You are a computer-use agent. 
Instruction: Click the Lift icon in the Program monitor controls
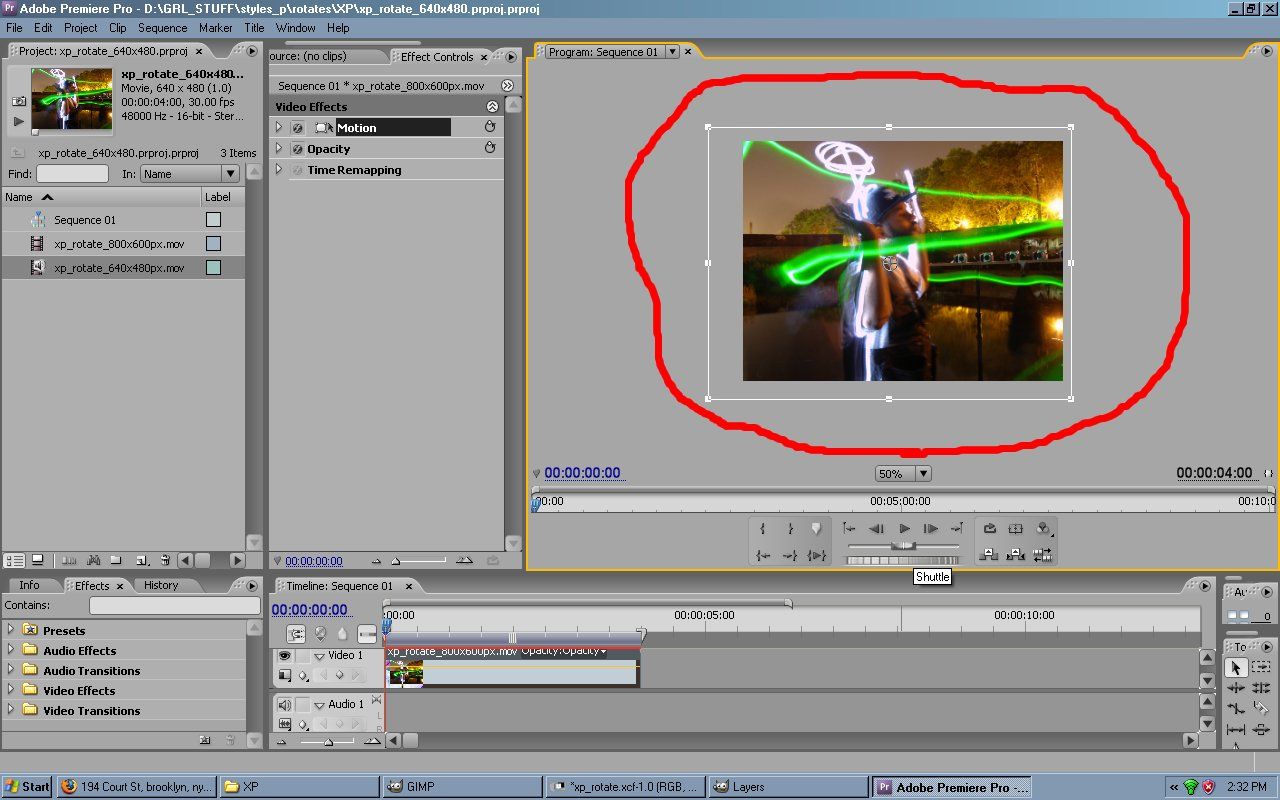[x=989, y=553]
